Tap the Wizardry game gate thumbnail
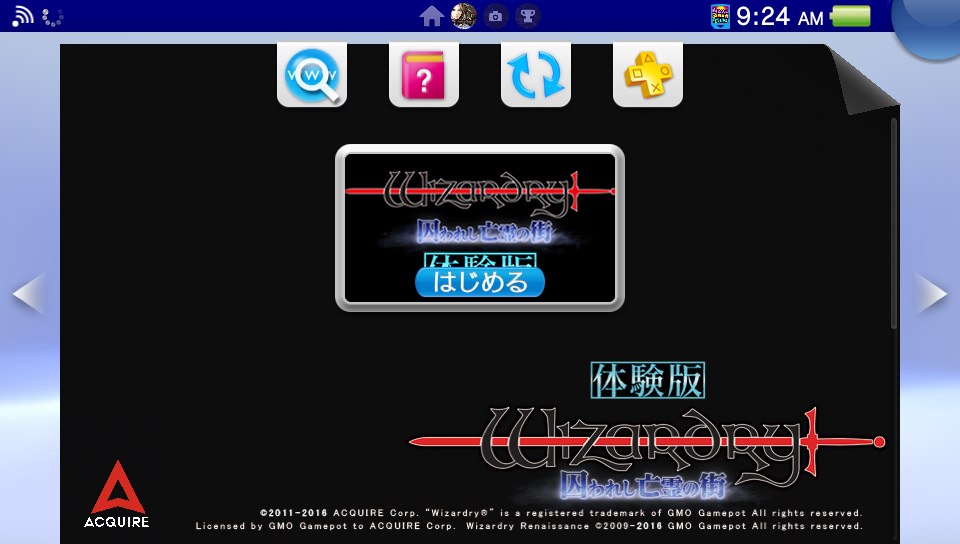960x544 pixels. coord(479,228)
